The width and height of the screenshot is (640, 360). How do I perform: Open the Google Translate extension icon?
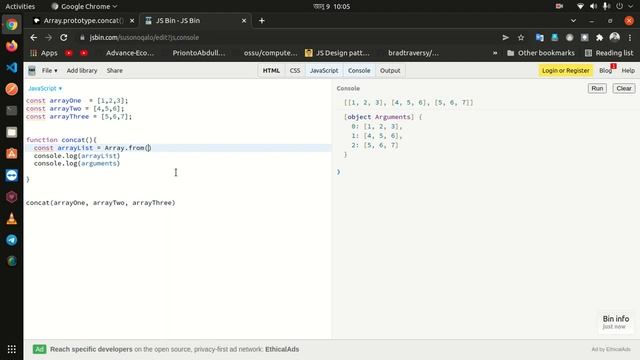coord(540,38)
